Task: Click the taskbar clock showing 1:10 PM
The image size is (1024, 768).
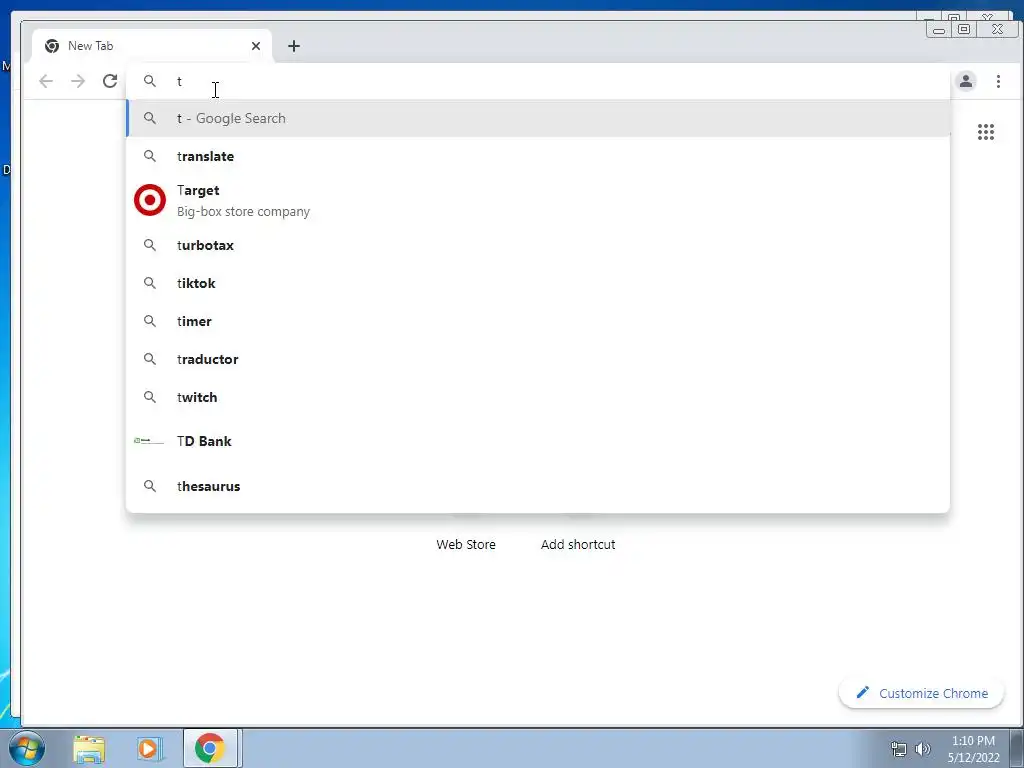Action: coord(973,749)
